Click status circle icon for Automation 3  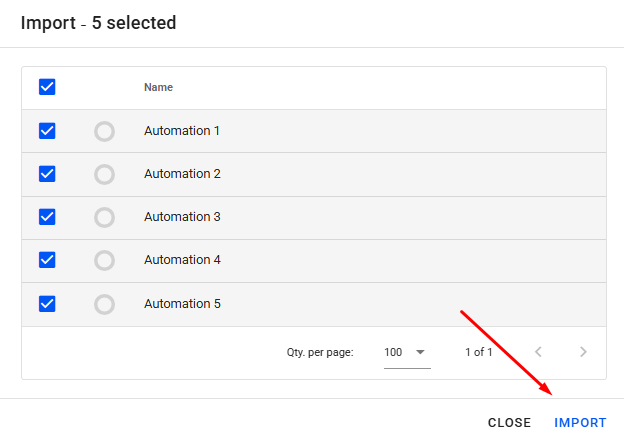104,217
